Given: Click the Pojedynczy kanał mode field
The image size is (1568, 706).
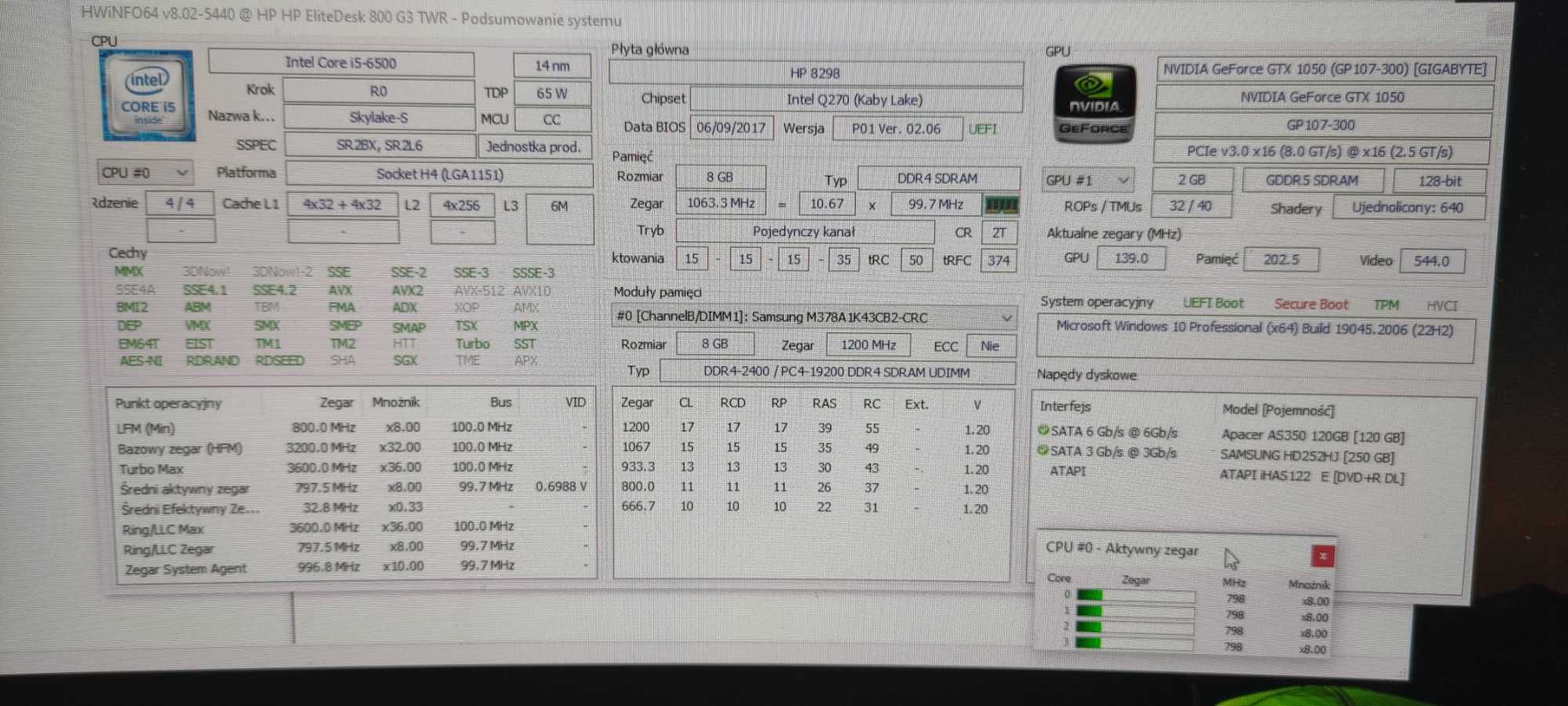Looking at the screenshot, I should click(x=804, y=231).
